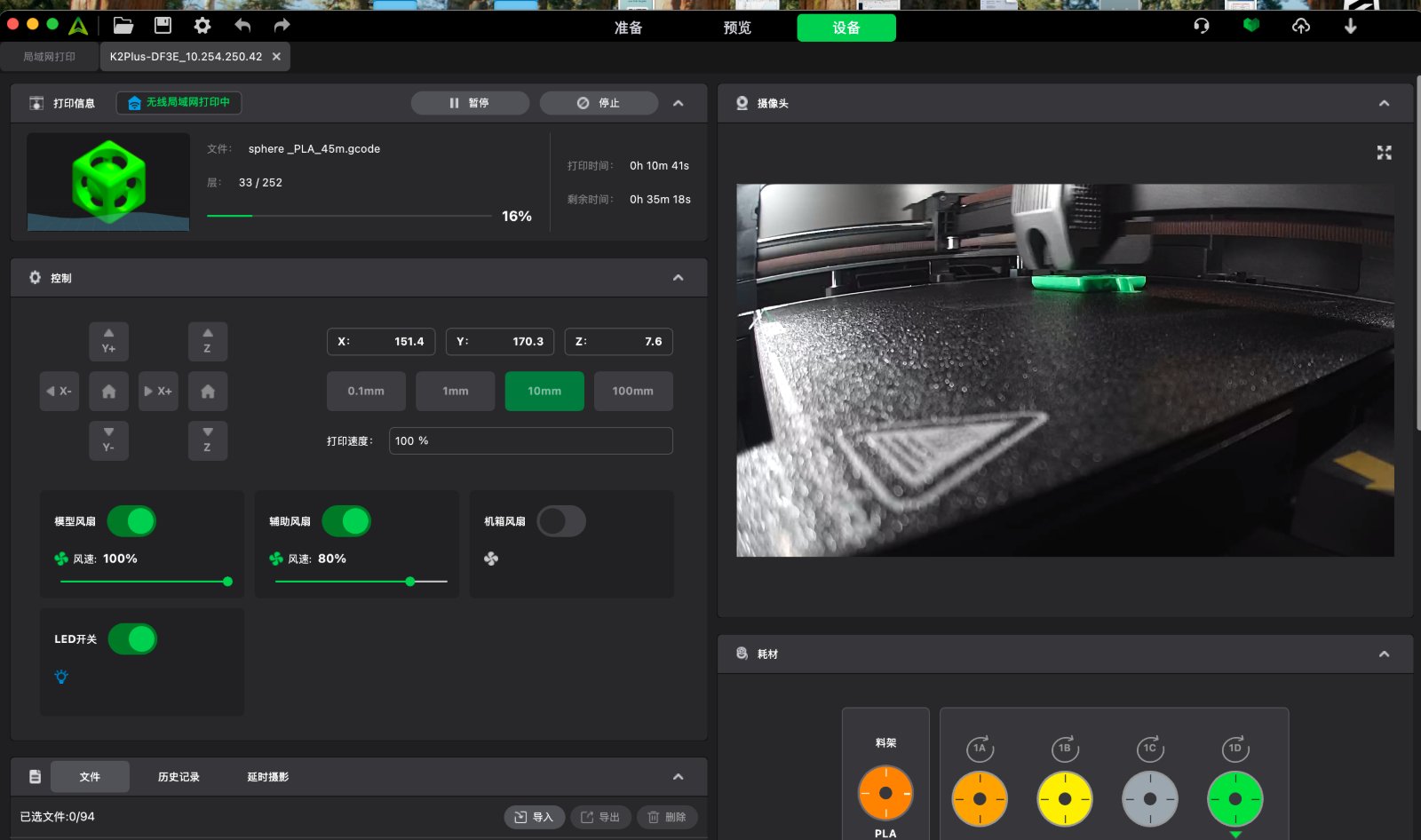The height and width of the screenshot is (840, 1421).
Task: Select filament slot 1C gray spool
Action: point(1150,798)
